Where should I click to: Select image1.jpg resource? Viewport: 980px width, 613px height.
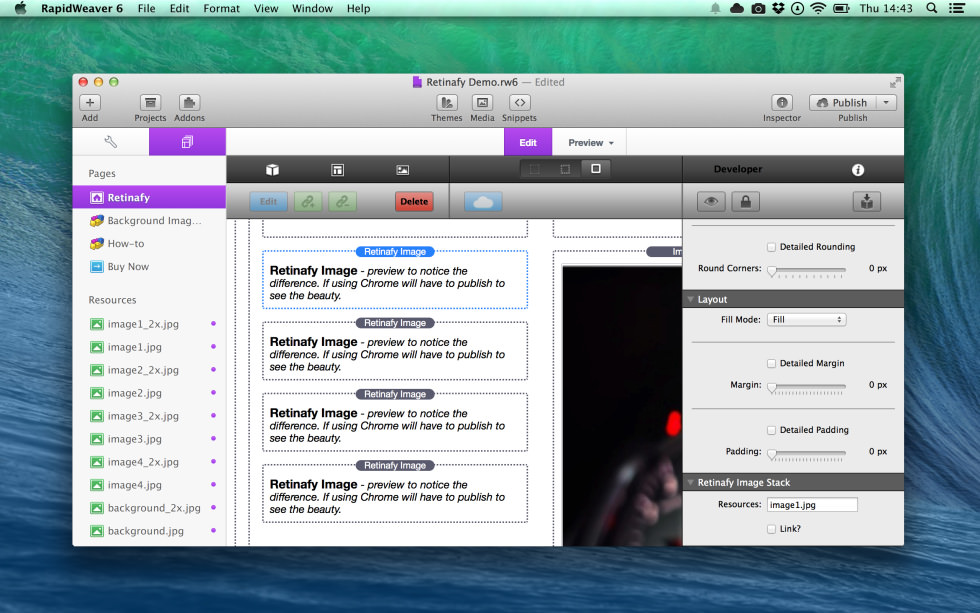[149, 347]
